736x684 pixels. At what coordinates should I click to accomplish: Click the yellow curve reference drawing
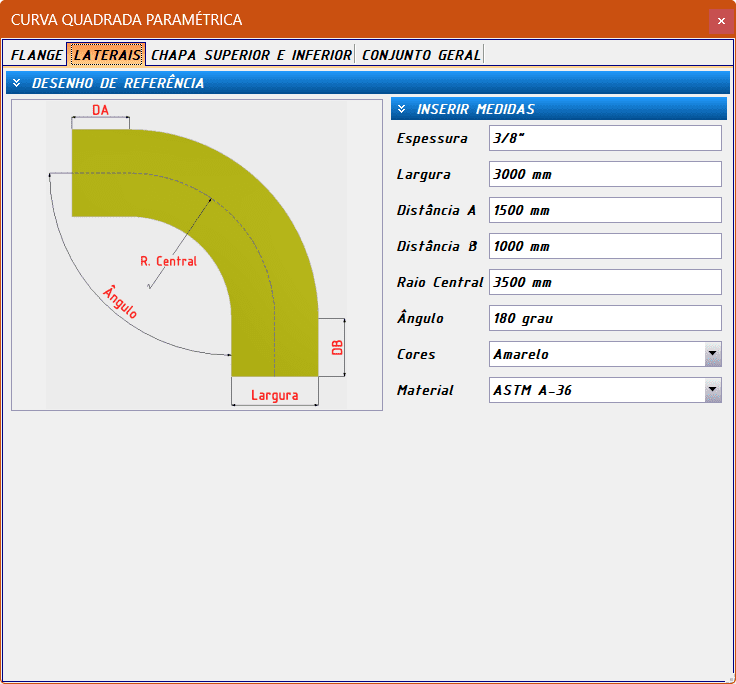pyautogui.click(x=197, y=255)
